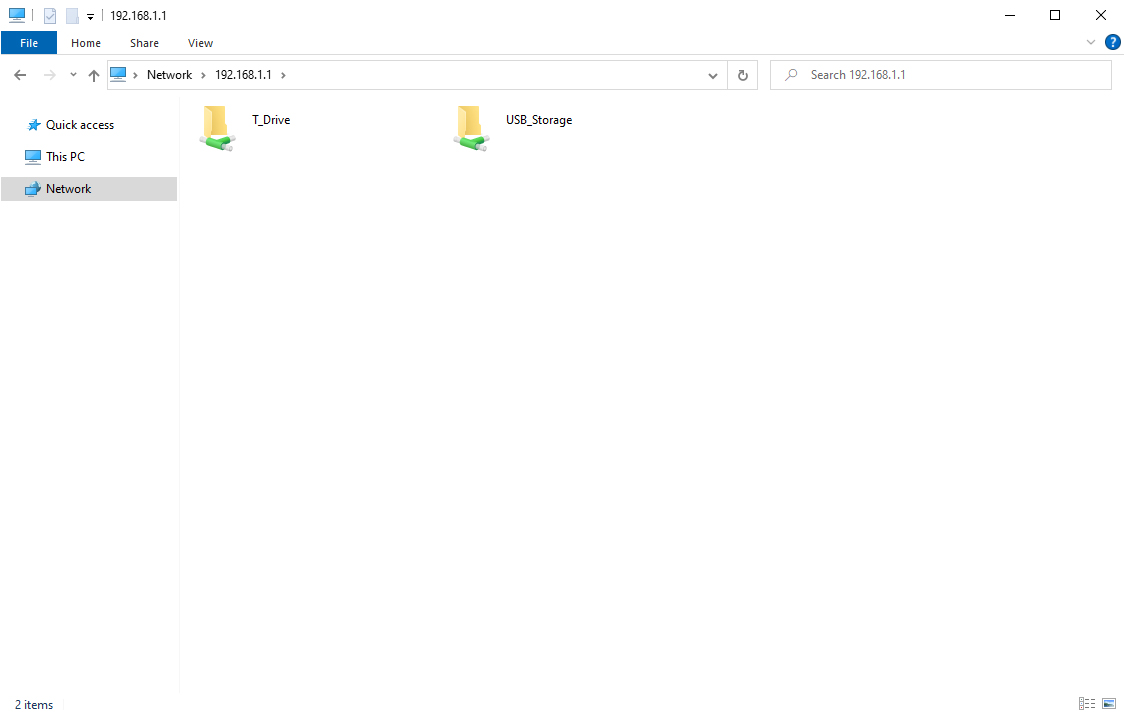Image resolution: width=1125 pixels, height=717 pixels.
Task: Click Properties icon in quick access toolbar
Action: click(50, 16)
